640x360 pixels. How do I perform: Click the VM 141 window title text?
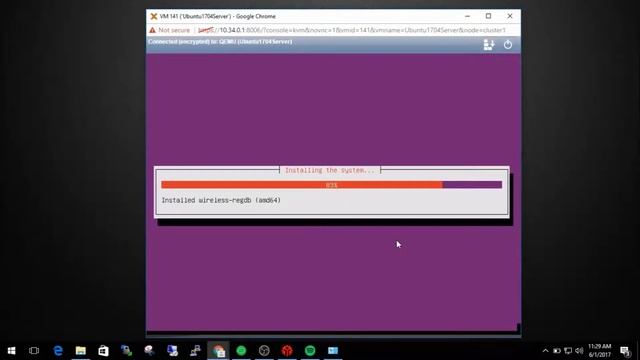point(218,16)
